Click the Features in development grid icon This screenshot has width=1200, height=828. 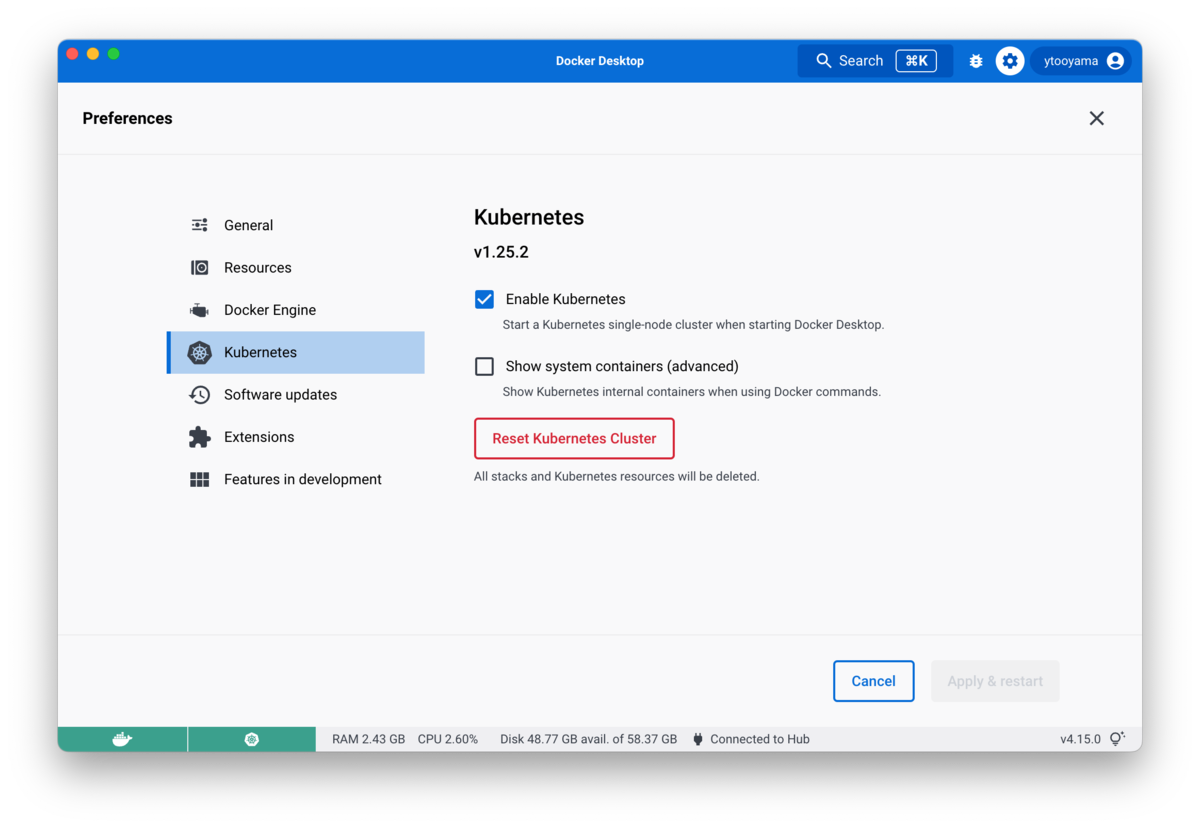(x=200, y=479)
